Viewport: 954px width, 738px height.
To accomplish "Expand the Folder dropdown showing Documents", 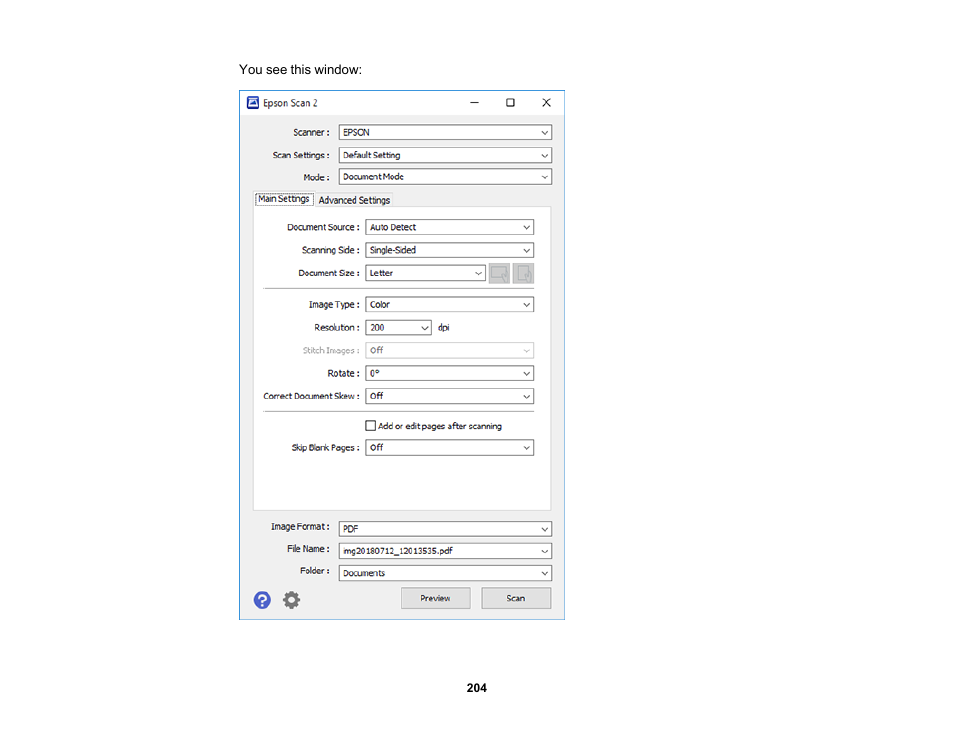I will pyautogui.click(x=445, y=573).
